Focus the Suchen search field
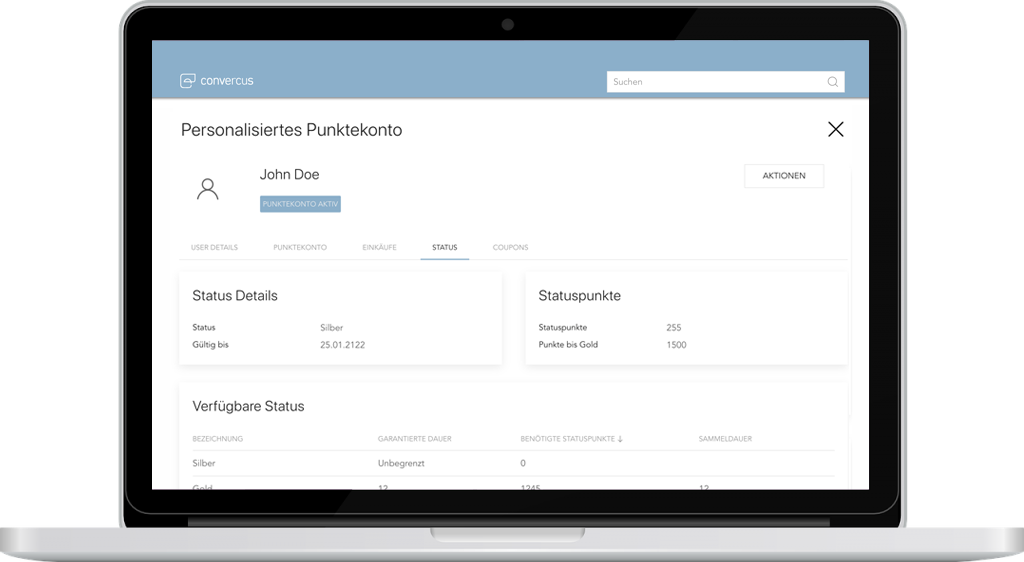 [726, 82]
